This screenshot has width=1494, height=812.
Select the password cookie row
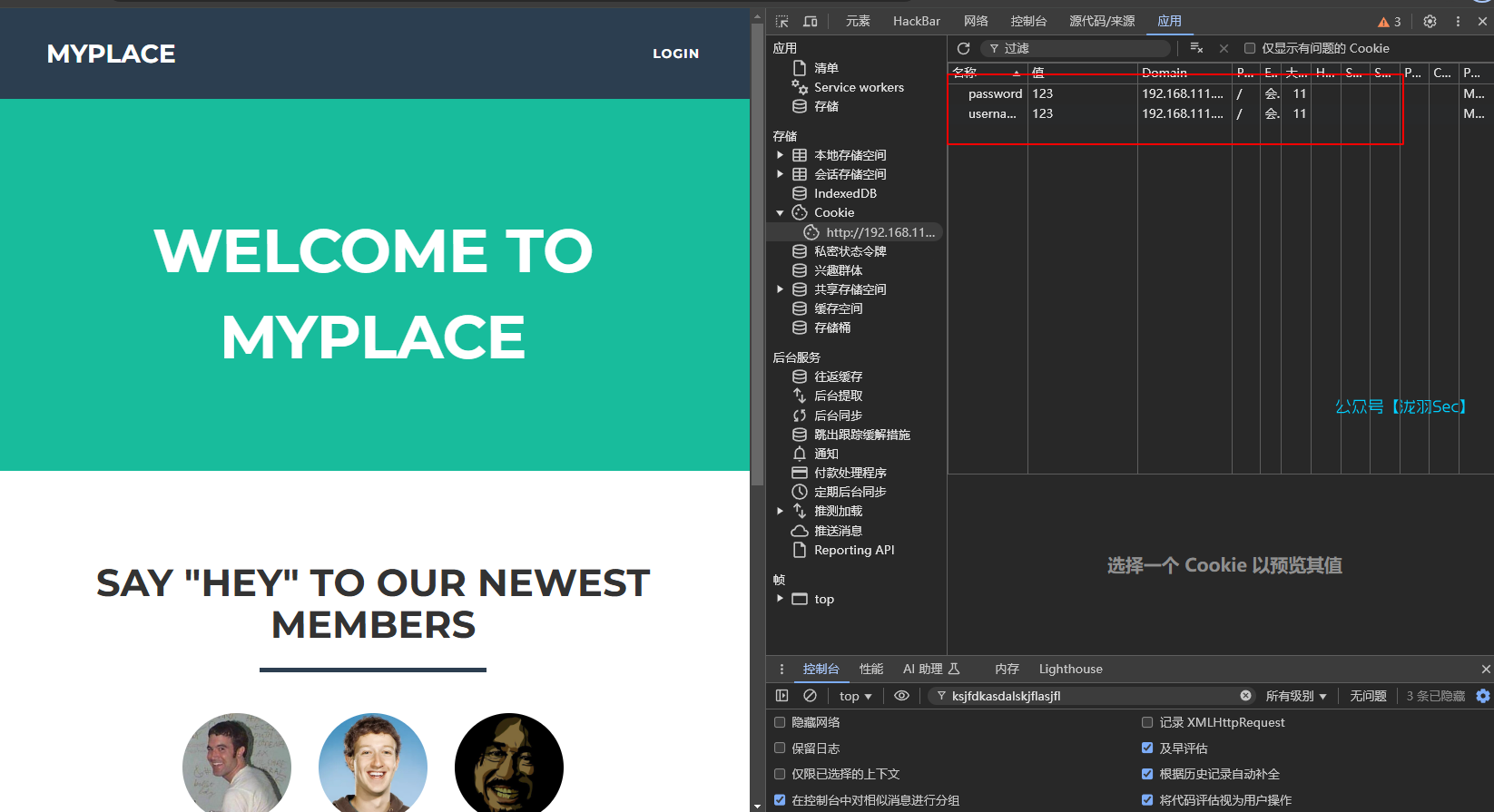pyautogui.click(x=995, y=93)
